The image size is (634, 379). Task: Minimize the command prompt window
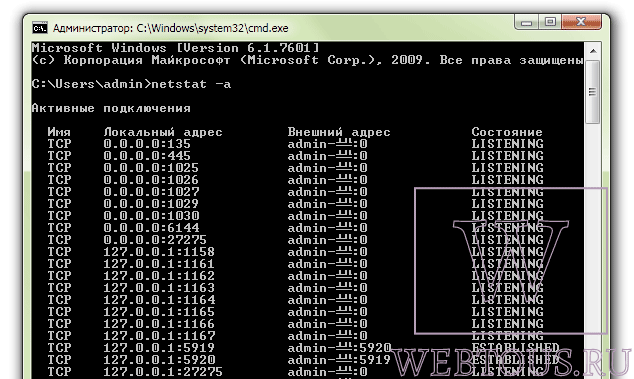pyautogui.click(x=526, y=22)
